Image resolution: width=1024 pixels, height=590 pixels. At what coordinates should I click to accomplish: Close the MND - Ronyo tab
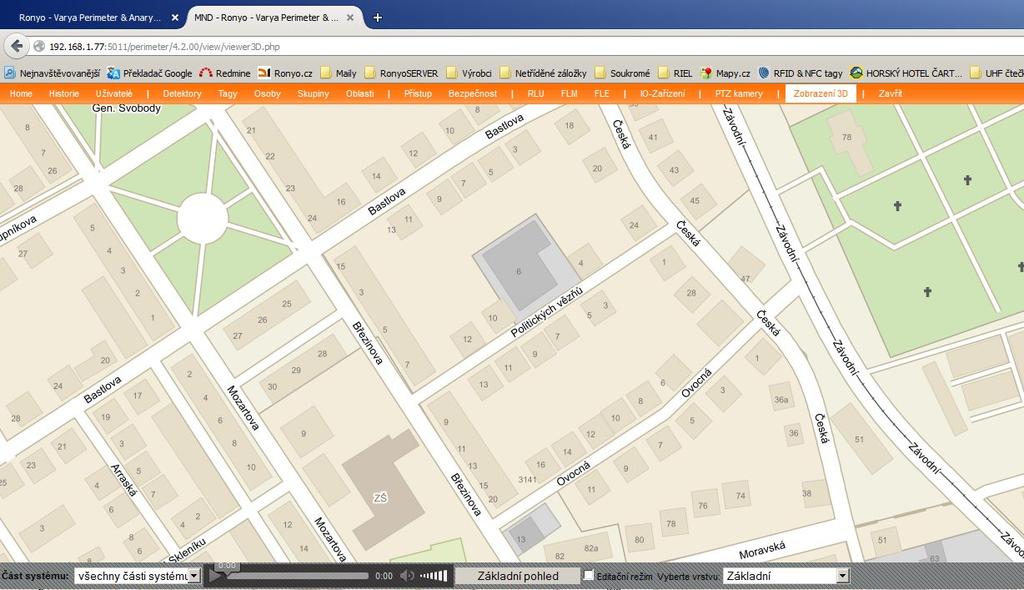point(350,18)
